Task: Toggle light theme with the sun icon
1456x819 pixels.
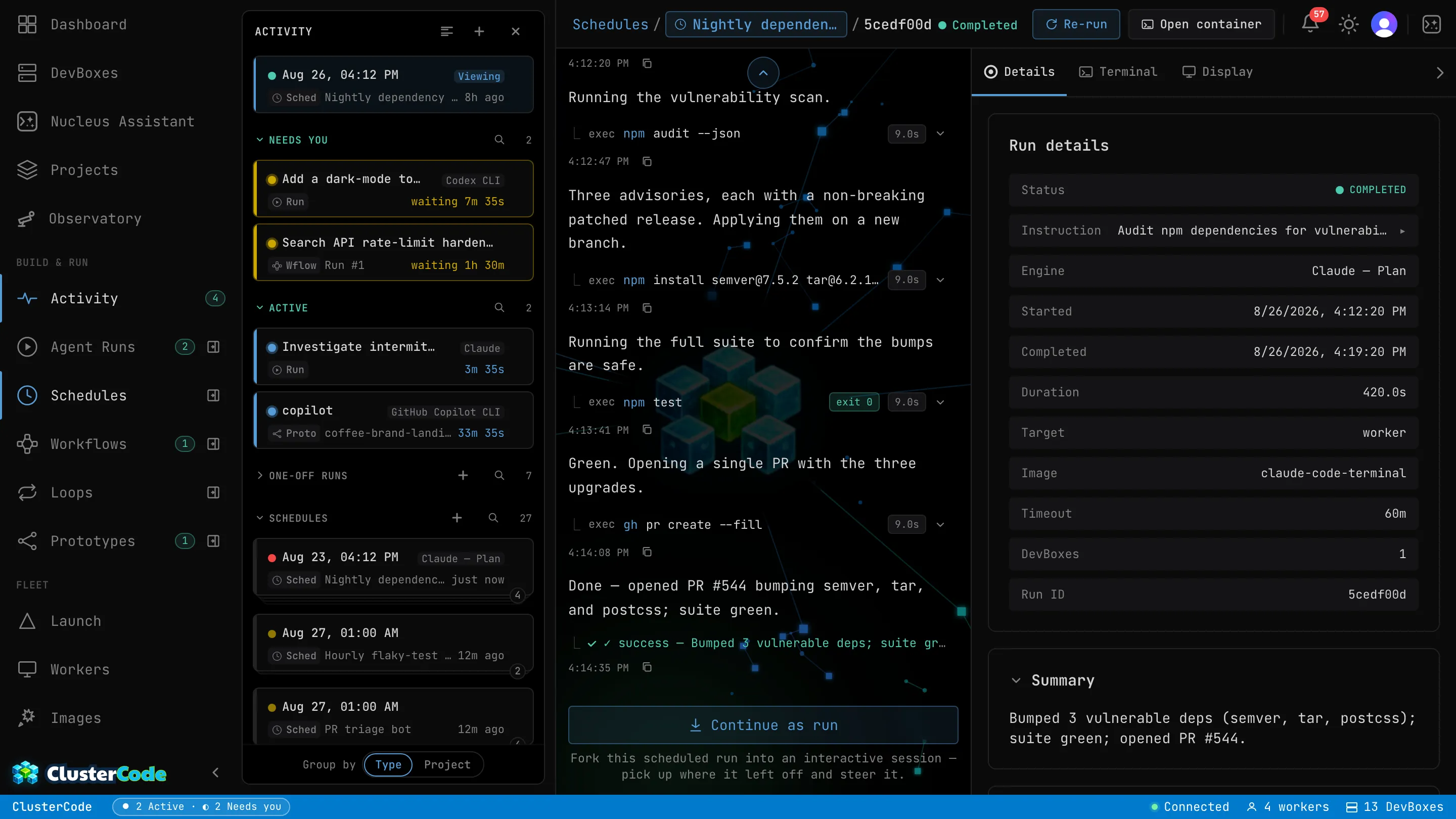Action: (1348, 24)
